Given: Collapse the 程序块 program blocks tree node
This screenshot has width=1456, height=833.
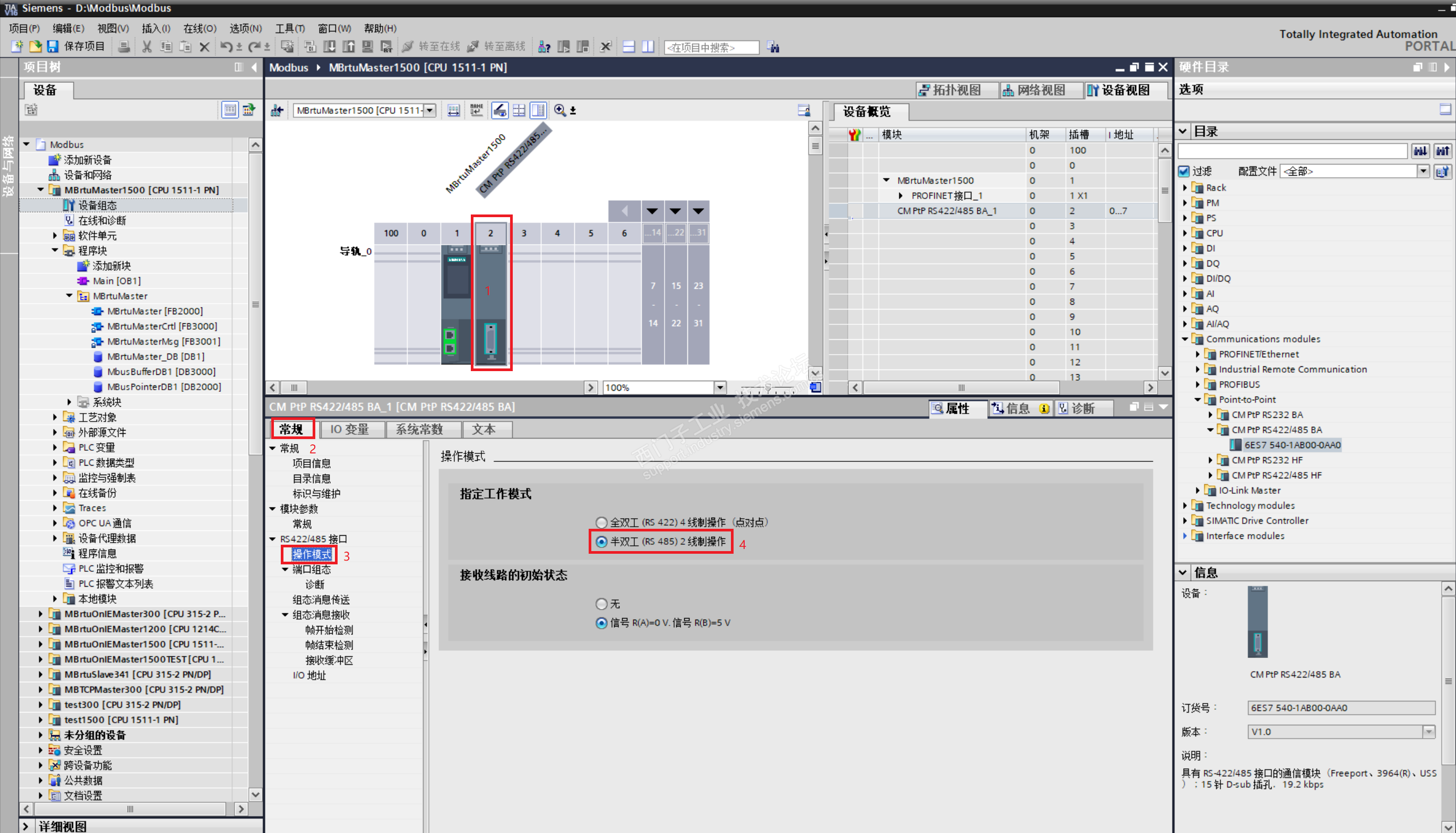Looking at the screenshot, I should click(x=55, y=251).
